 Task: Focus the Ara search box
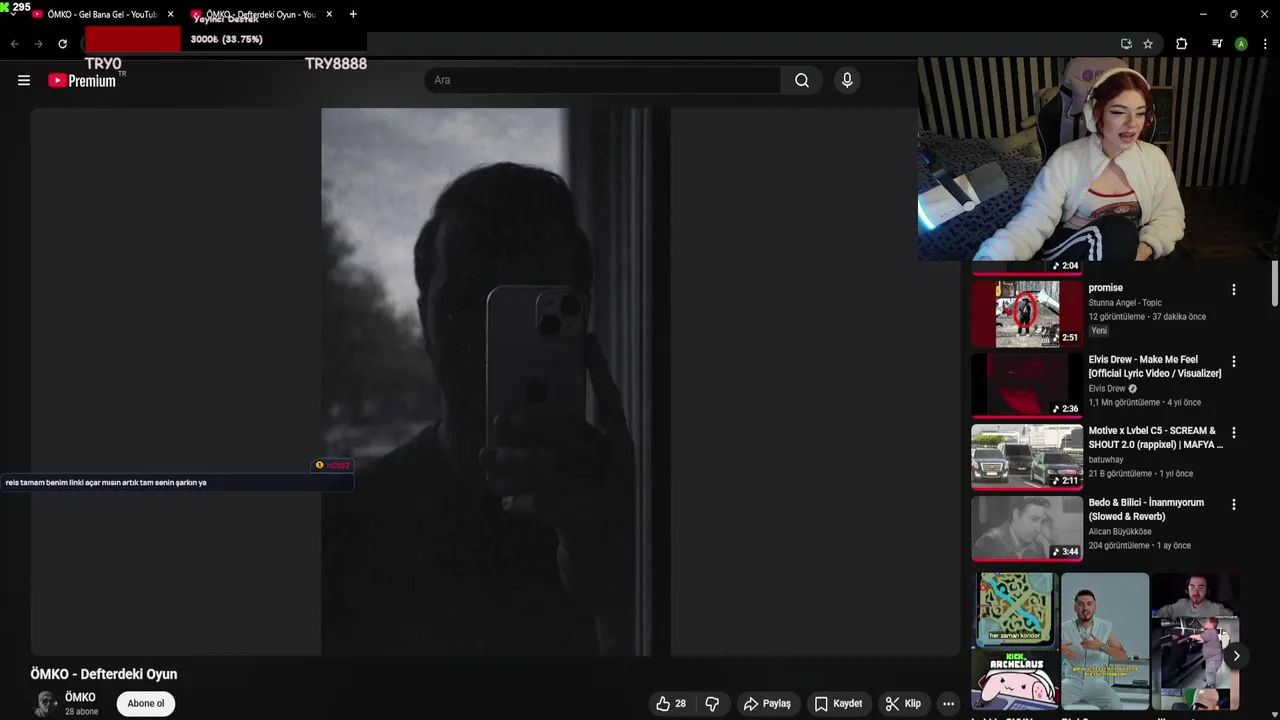(x=603, y=80)
